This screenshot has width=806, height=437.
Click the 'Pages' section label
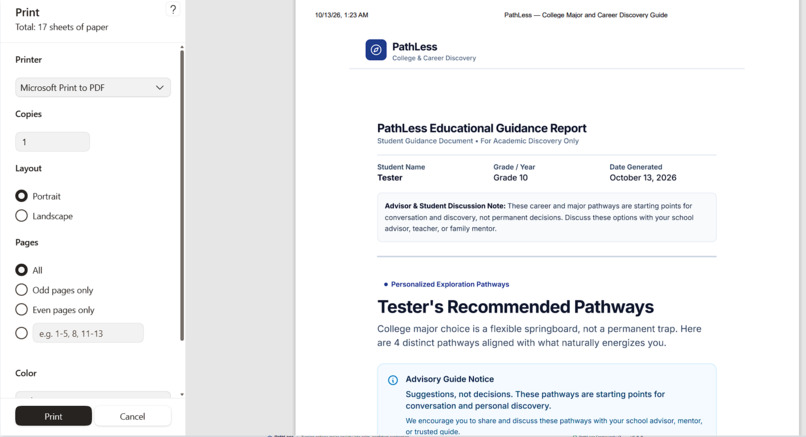pyautogui.click(x=27, y=242)
